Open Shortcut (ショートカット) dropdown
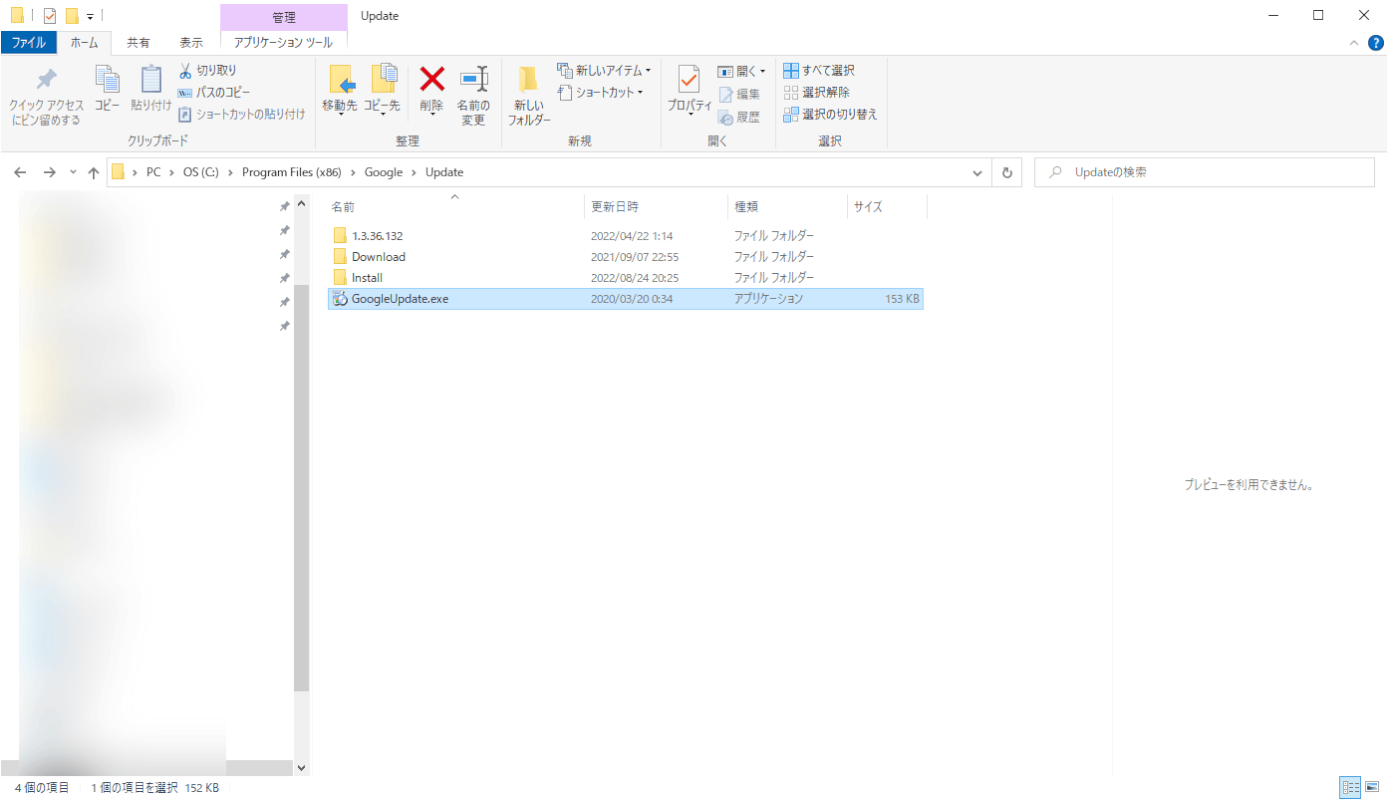 click(x=600, y=92)
